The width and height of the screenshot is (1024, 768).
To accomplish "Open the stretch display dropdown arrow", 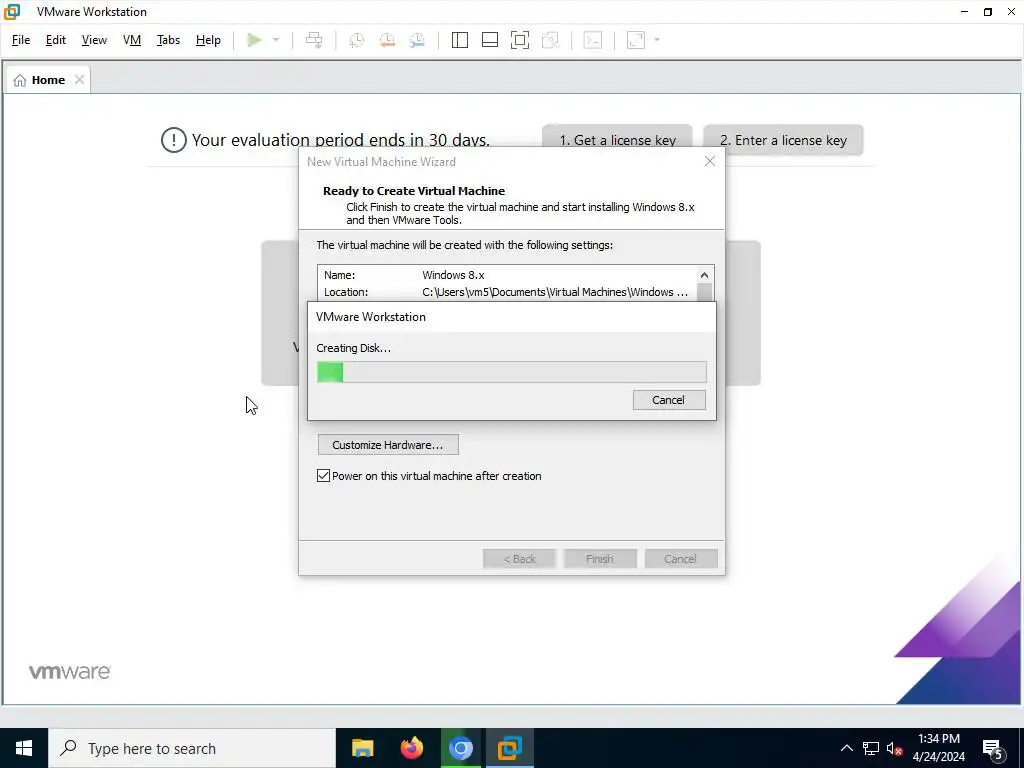I will point(657,40).
